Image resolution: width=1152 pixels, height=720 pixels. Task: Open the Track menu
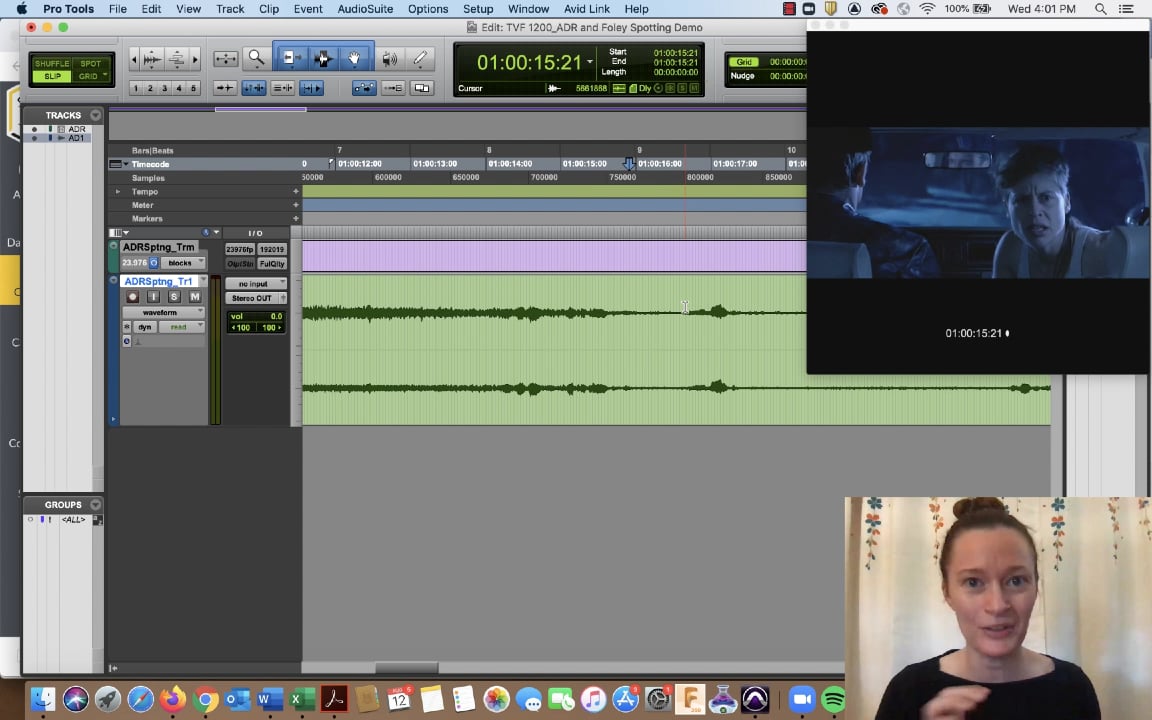(230, 9)
